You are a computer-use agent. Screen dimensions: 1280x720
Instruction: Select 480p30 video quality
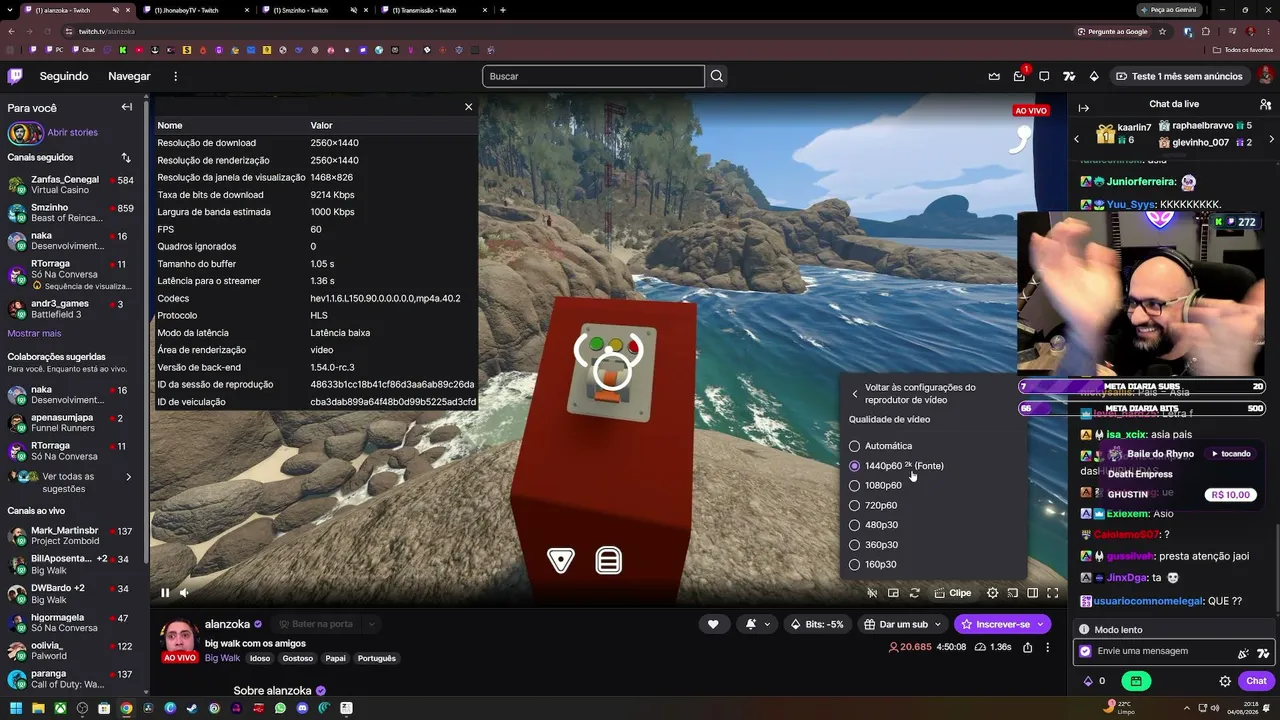pyautogui.click(x=873, y=525)
